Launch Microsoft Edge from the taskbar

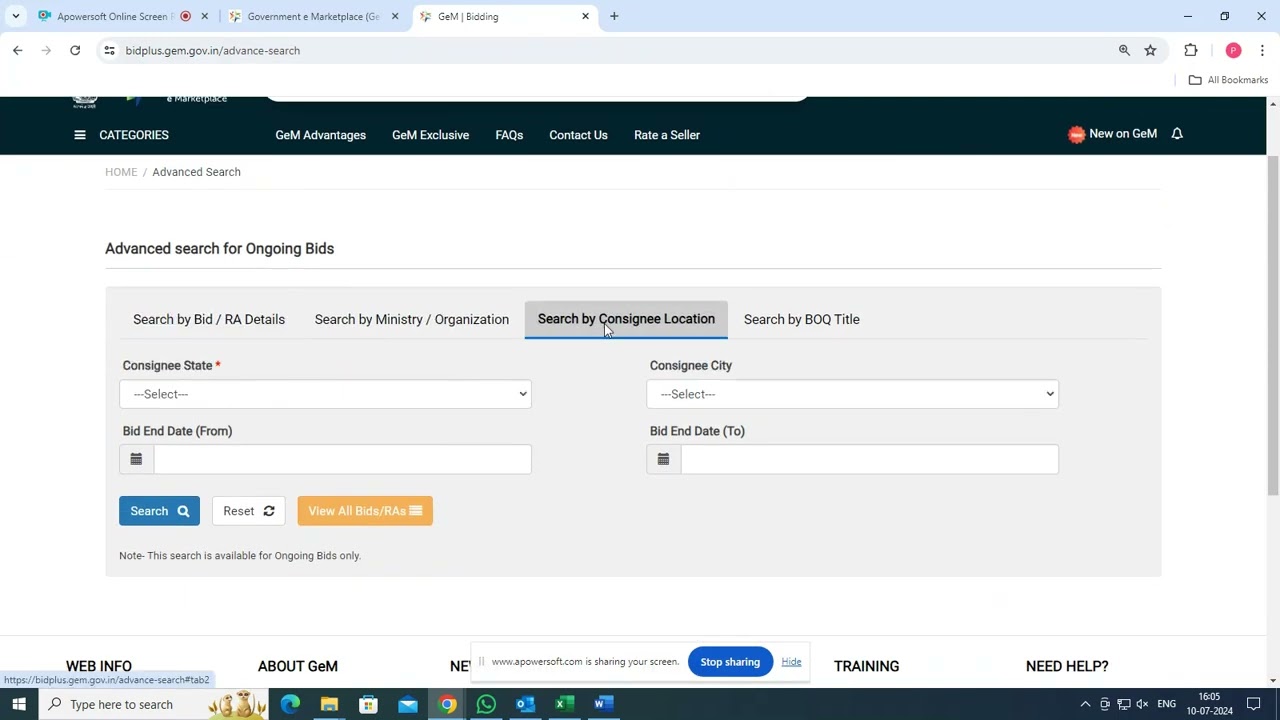290,704
